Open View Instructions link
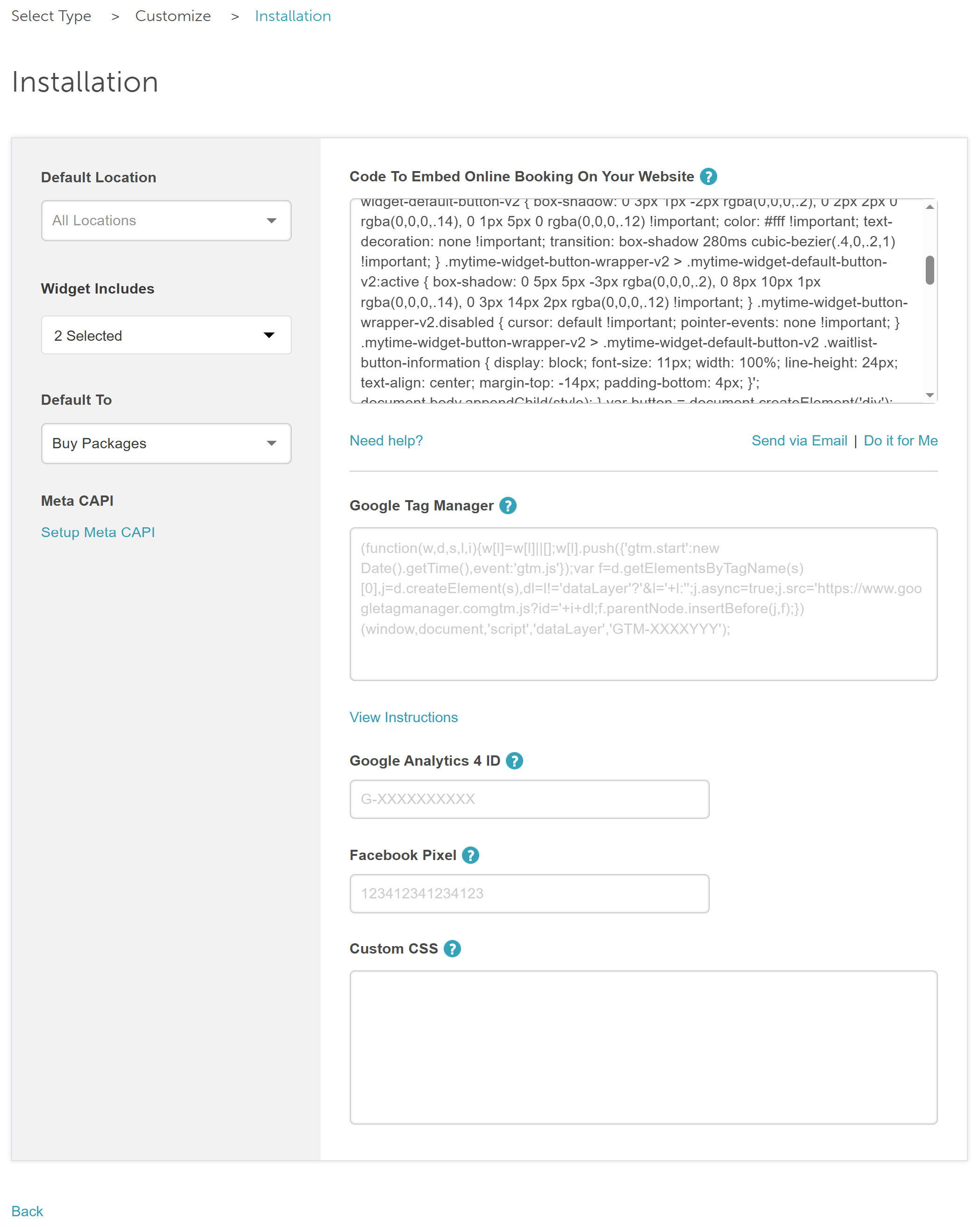The height and width of the screenshot is (1227, 980). click(404, 717)
